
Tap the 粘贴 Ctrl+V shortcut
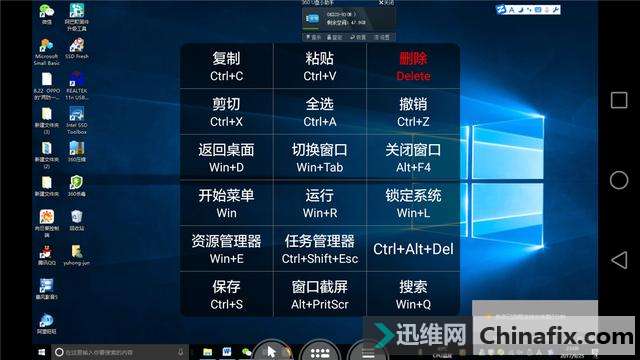point(320,66)
